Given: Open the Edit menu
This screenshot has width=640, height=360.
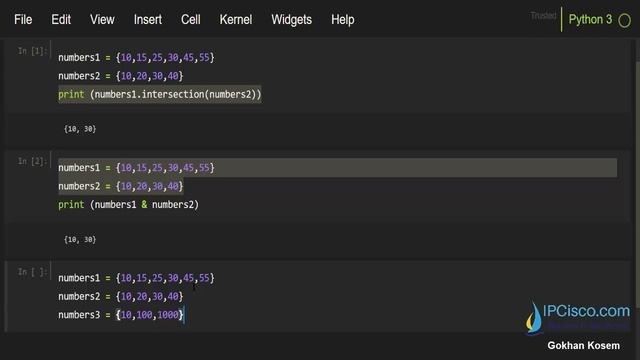Looking at the screenshot, I should point(61,20).
